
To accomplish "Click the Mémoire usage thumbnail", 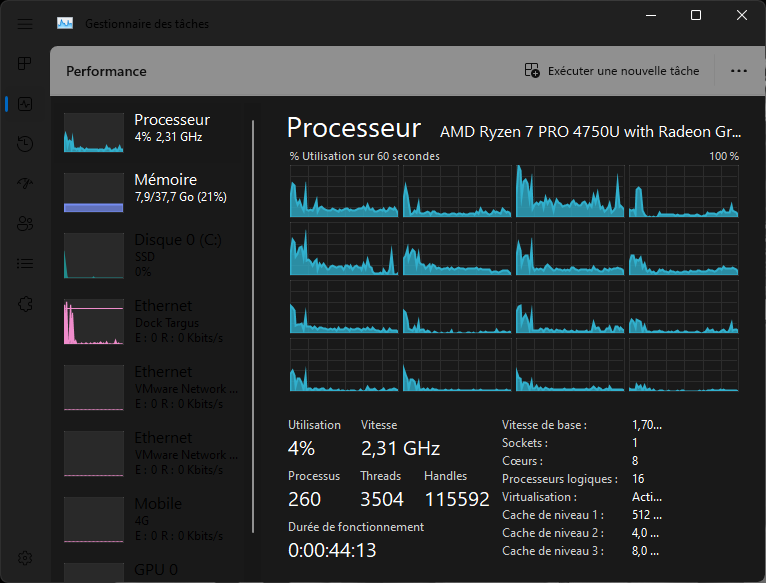I will [x=93, y=192].
